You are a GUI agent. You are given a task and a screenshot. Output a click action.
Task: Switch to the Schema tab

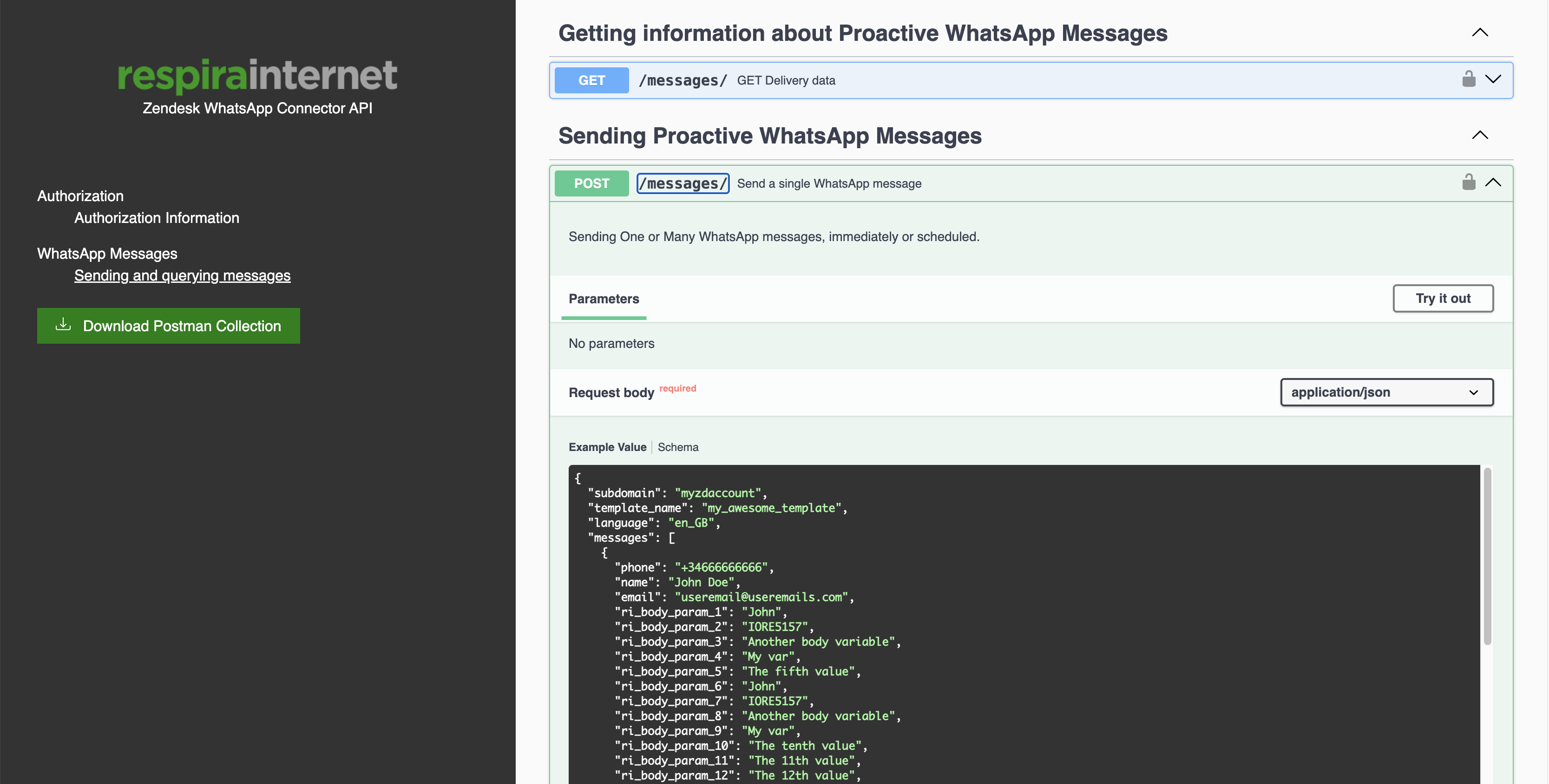[678, 447]
